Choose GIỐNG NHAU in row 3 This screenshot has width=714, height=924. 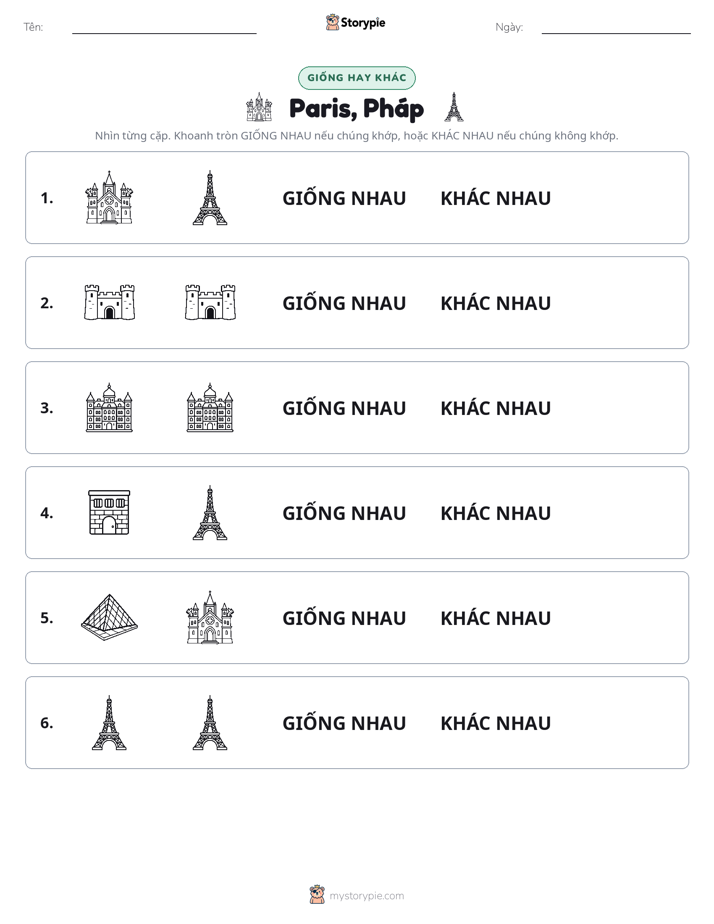click(344, 408)
